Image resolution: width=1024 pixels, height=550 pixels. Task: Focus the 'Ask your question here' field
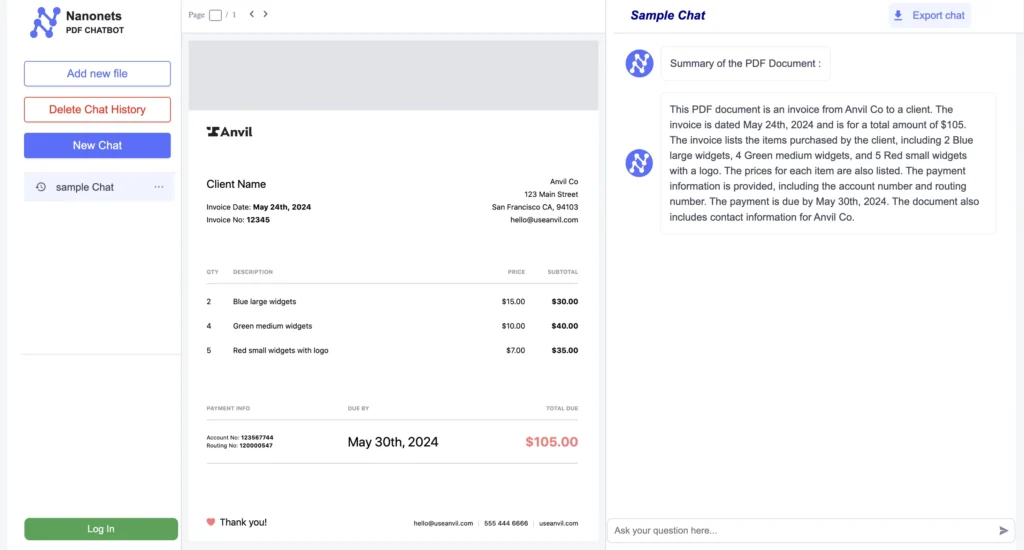point(800,530)
